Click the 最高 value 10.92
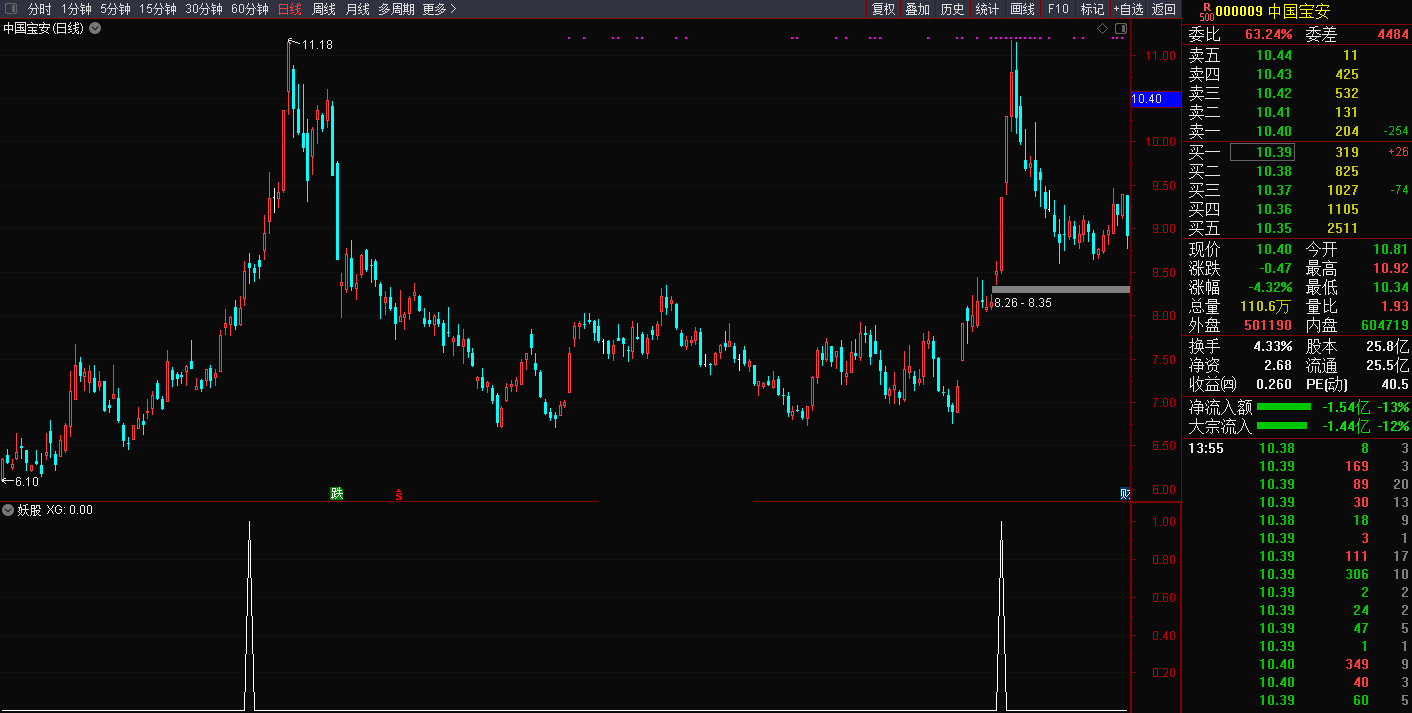Viewport: 1412px width, 713px height. click(1390, 269)
